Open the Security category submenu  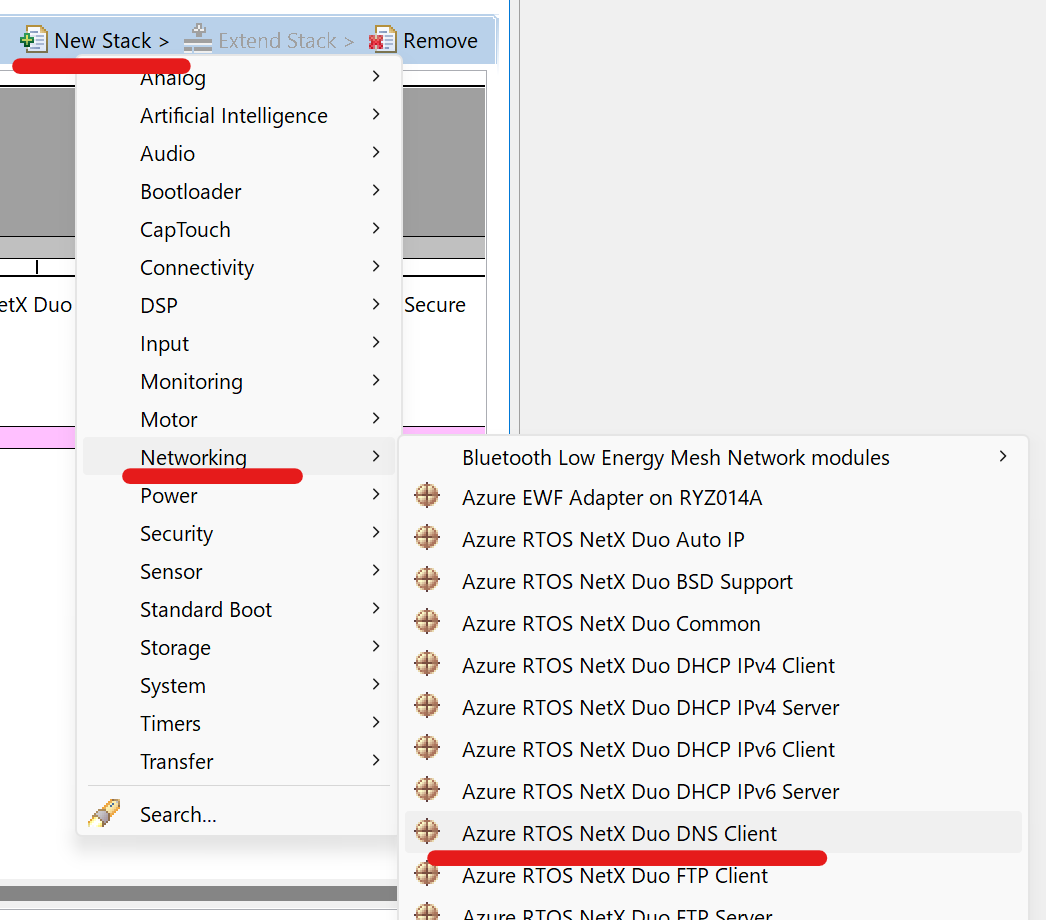pyautogui.click(x=239, y=534)
